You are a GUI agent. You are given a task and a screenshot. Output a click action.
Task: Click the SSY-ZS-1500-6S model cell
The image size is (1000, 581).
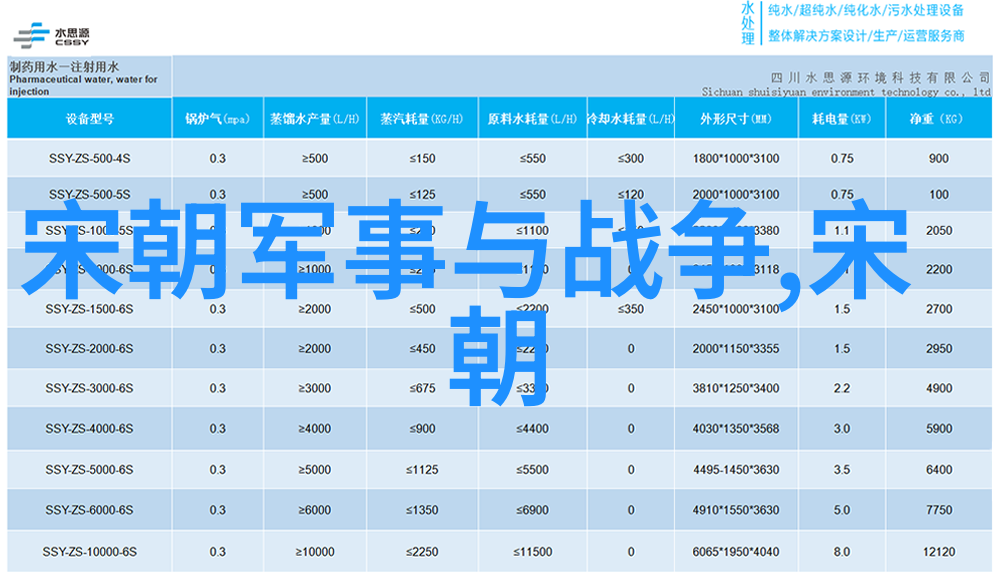pyautogui.click(x=89, y=309)
